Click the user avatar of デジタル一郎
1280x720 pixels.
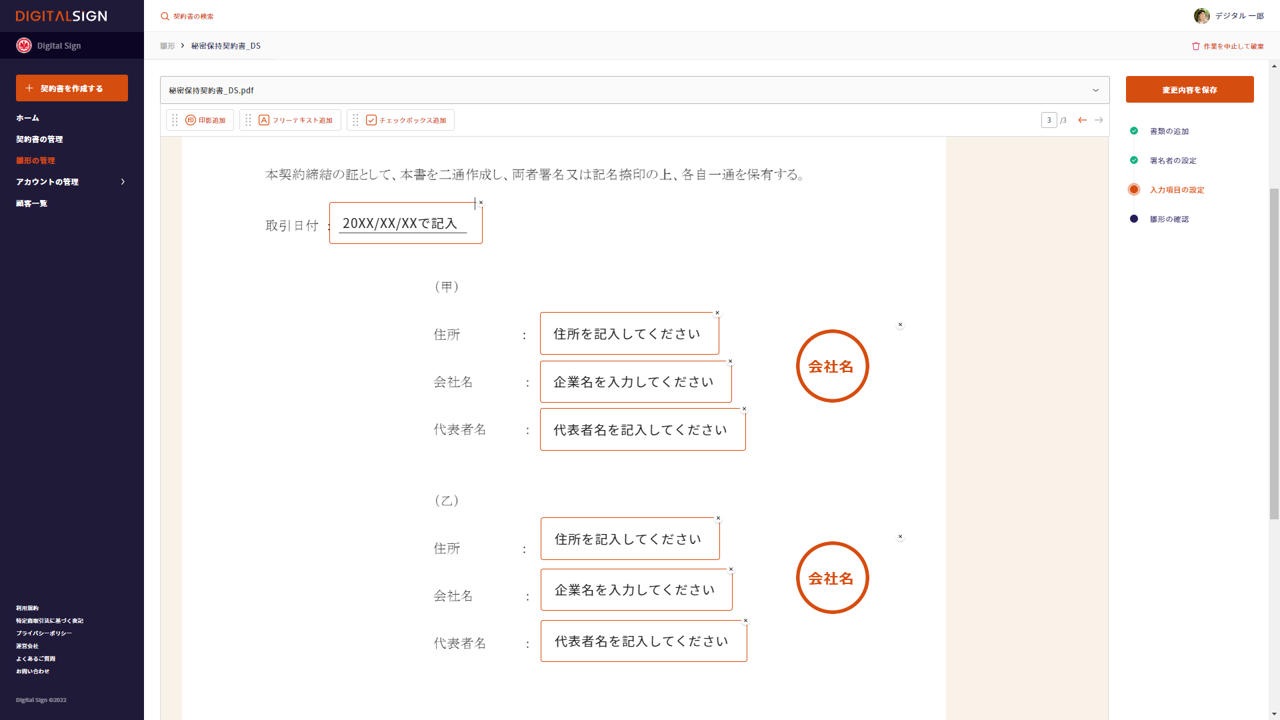pyautogui.click(x=1202, y=16)
